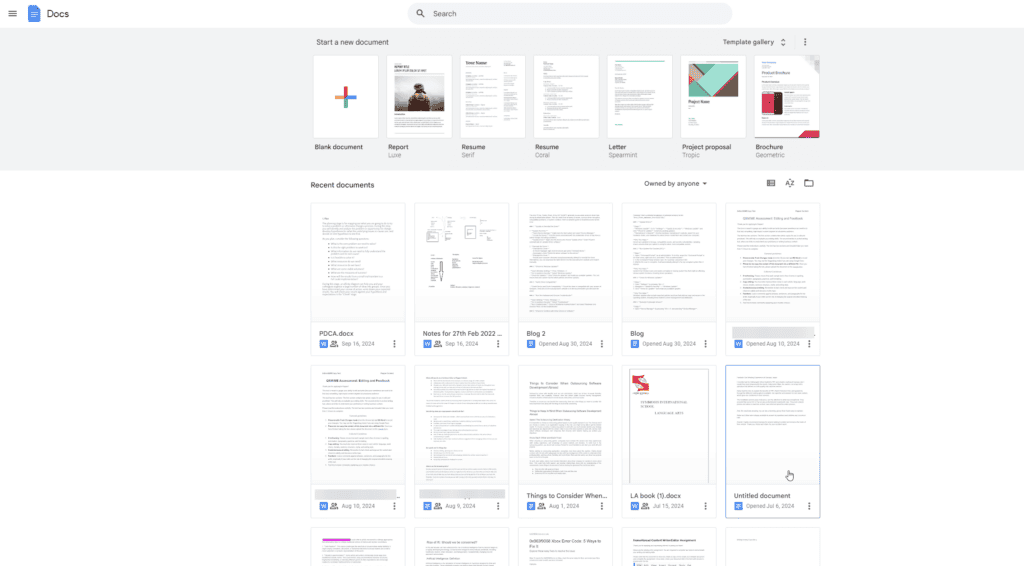Screen dimensions: 1024x566
Task: Open more options for Untitled document
Action: click(x=809, y=506)
